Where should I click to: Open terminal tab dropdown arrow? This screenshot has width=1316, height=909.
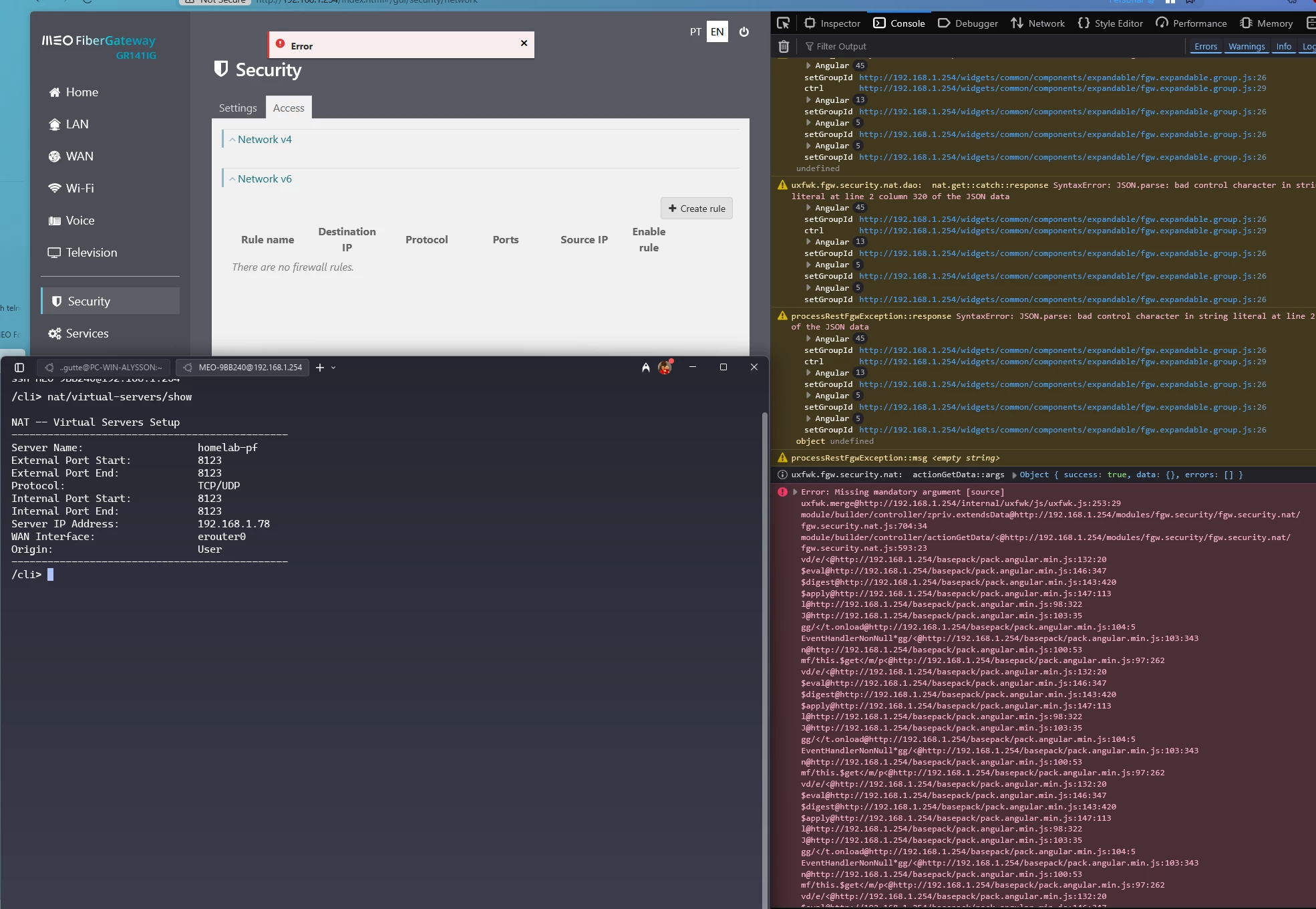(333, 368)
